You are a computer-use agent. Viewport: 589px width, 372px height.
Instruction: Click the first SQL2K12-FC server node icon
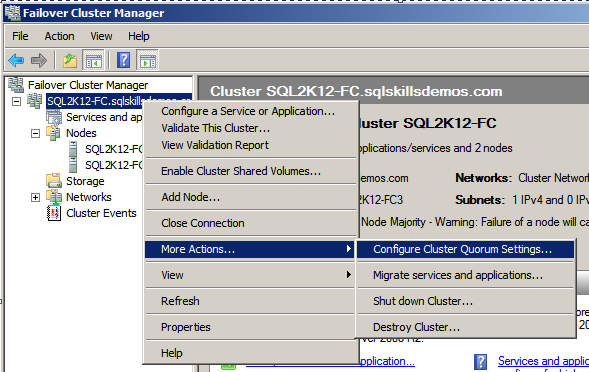(73, 149)
